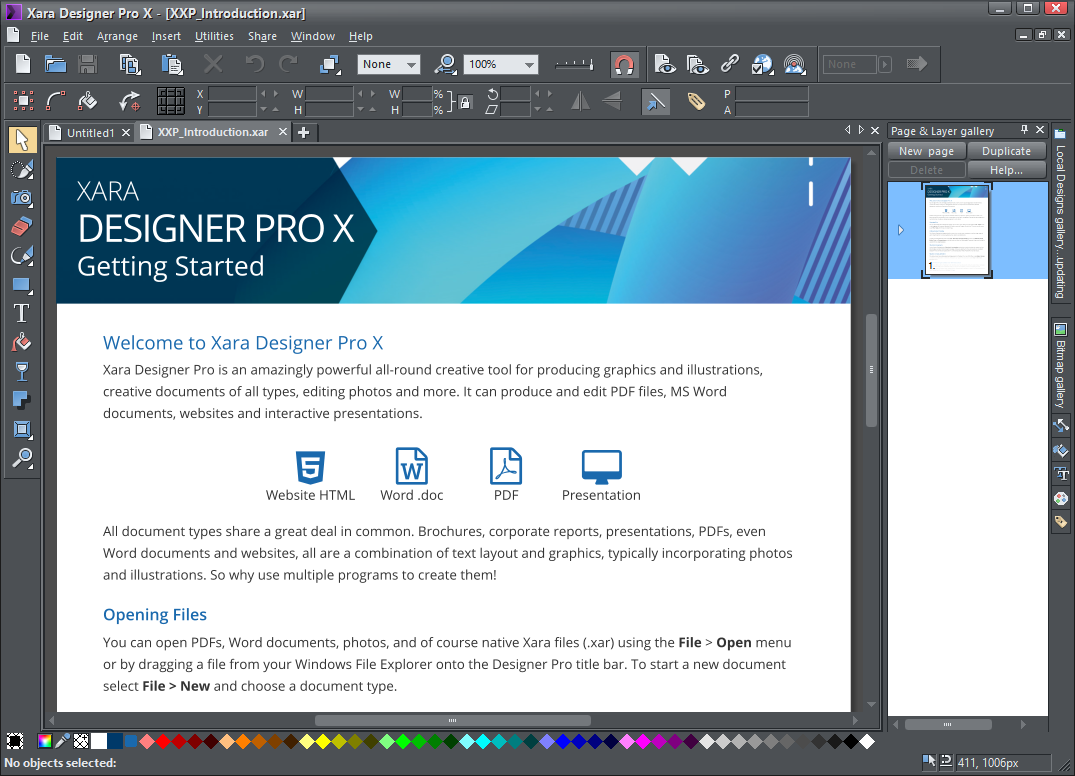Expand the page 1 thumbnail arrow
This screenshot has width=1075, height=776.
pos(902,228)
